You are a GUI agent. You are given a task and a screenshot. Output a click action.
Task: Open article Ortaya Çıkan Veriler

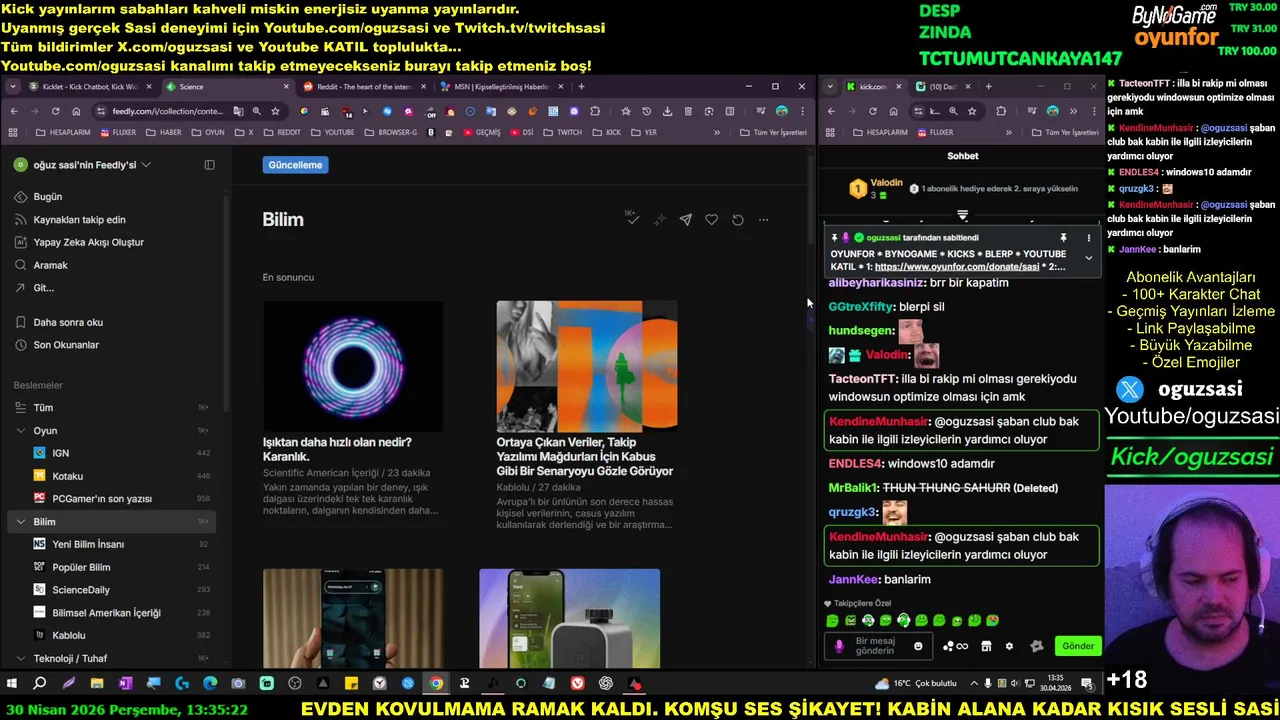pos(585,456)
